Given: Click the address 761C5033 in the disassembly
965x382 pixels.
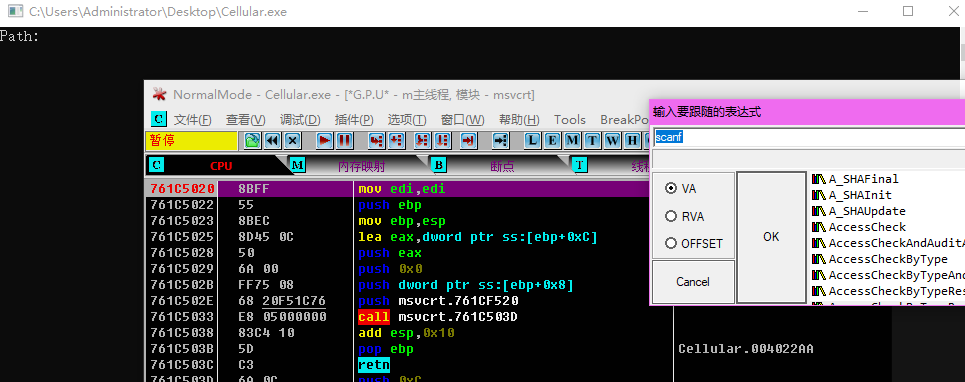Looking at the screenshot, I should tap(182, 317).
